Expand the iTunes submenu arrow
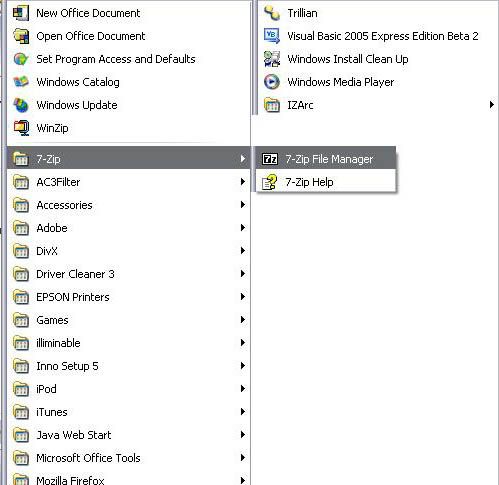 coord(243,412)
